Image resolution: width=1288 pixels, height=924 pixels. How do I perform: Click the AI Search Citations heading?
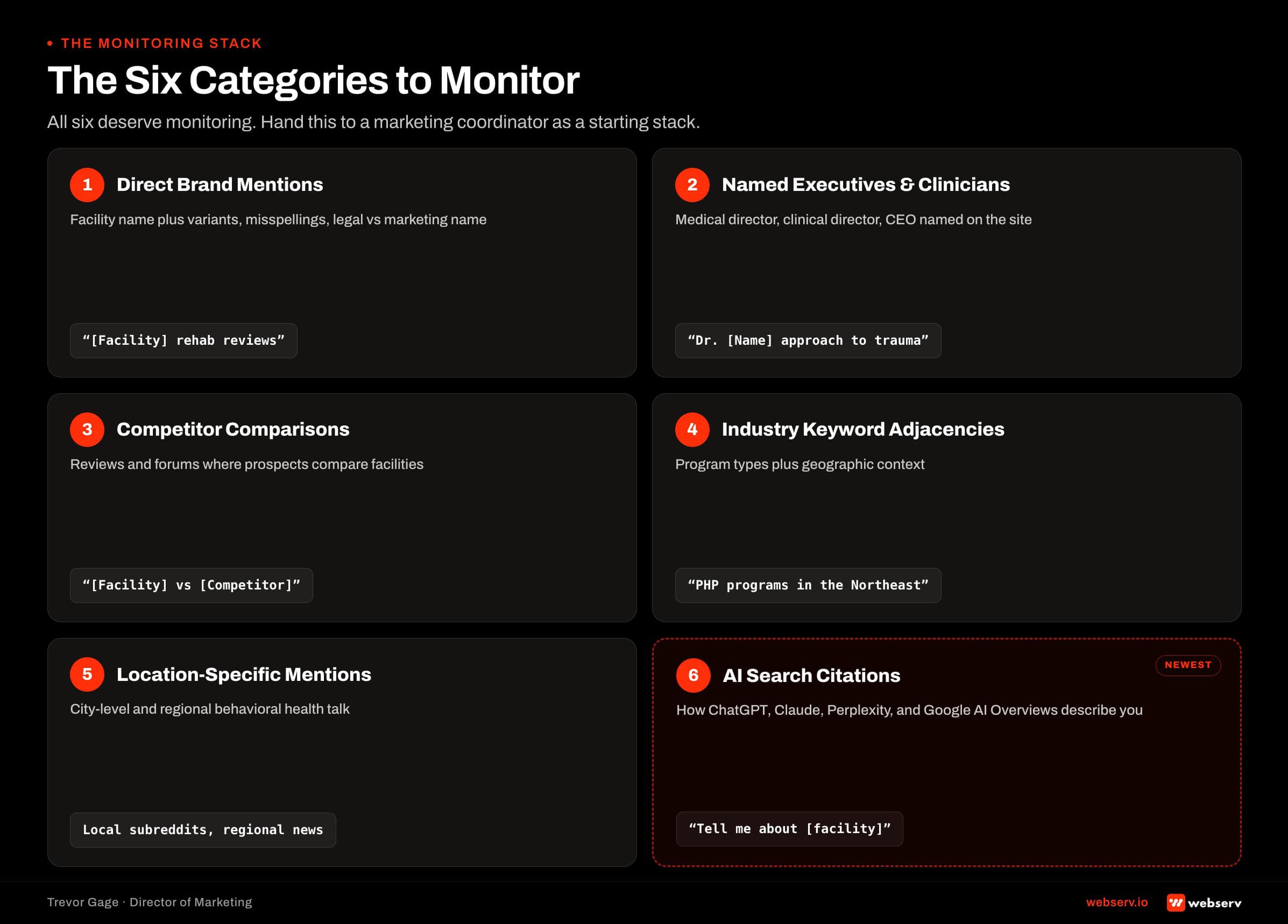(811, 676)
